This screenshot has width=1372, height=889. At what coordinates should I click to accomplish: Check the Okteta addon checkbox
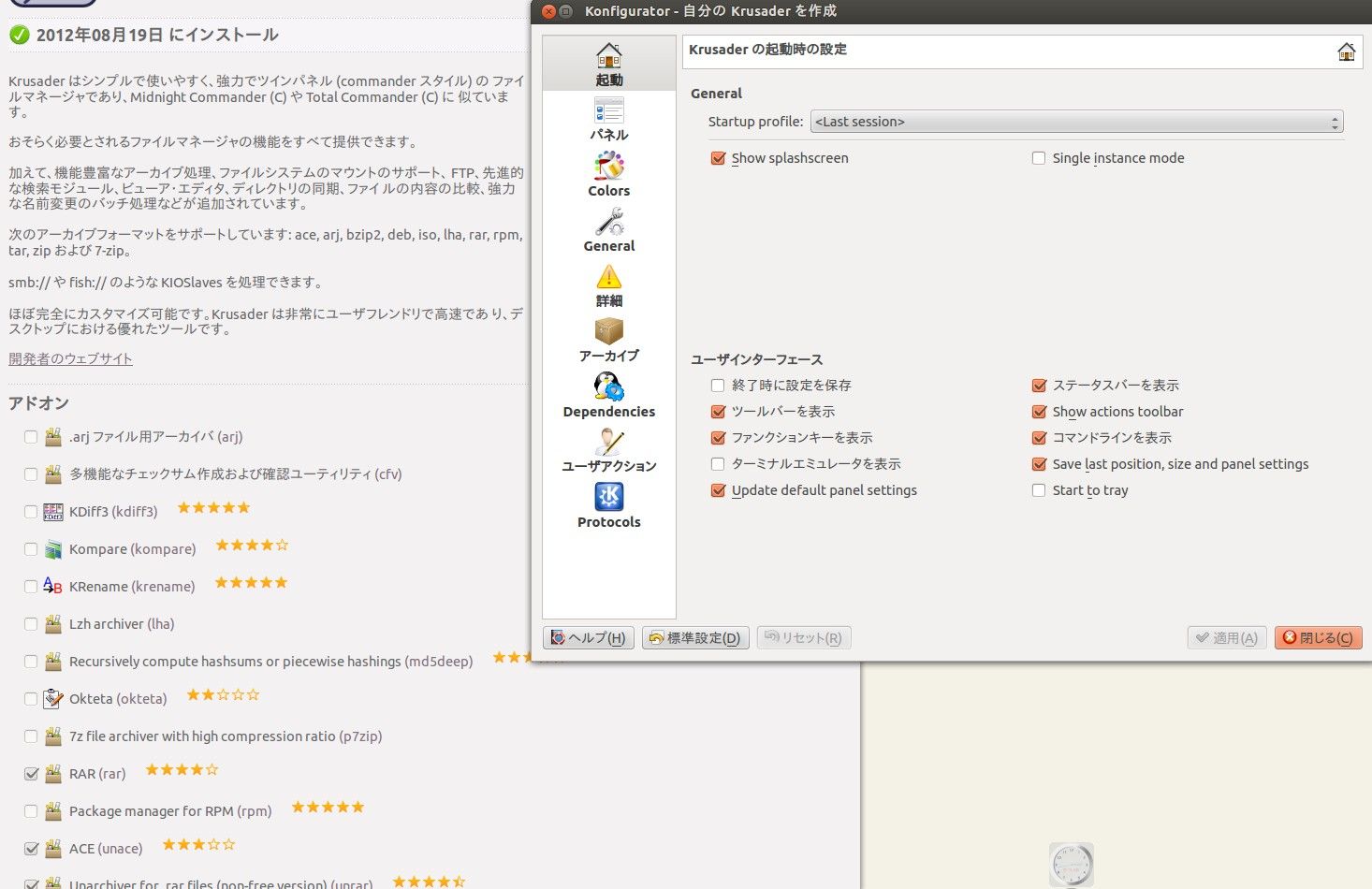pos(31,699)
